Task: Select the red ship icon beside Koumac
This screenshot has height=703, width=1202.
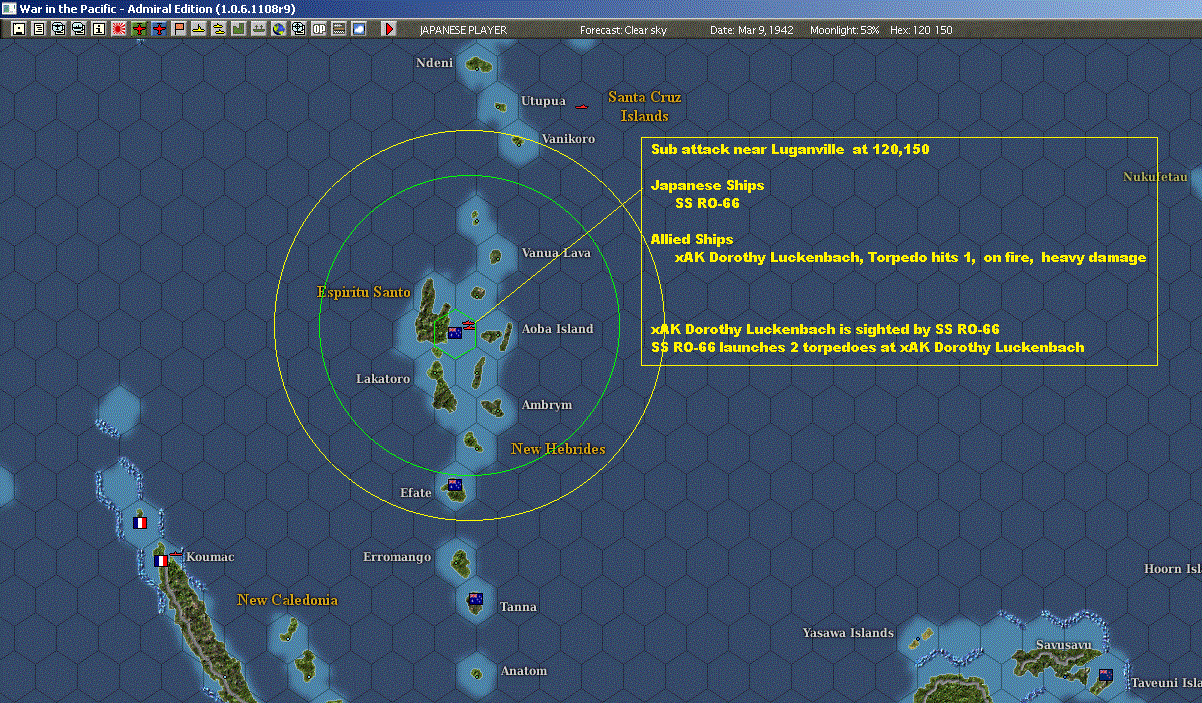Action: click(x=175, y=553)
